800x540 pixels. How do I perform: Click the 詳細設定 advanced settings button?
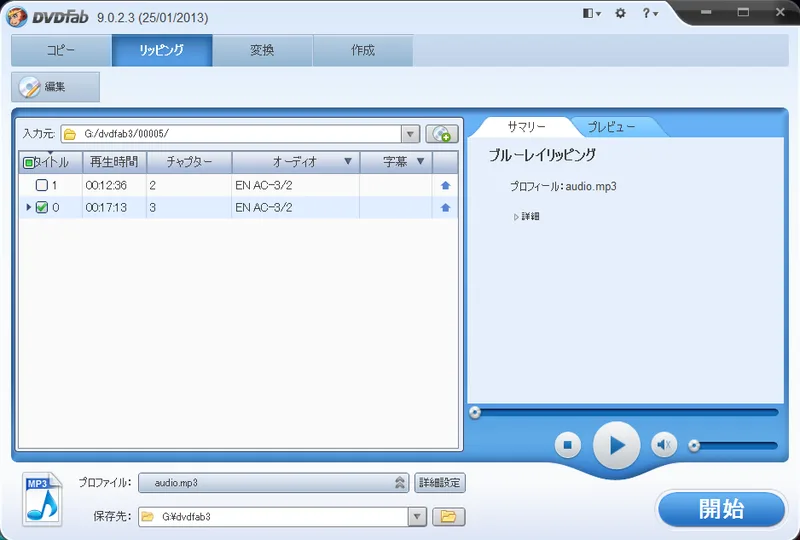440,482
